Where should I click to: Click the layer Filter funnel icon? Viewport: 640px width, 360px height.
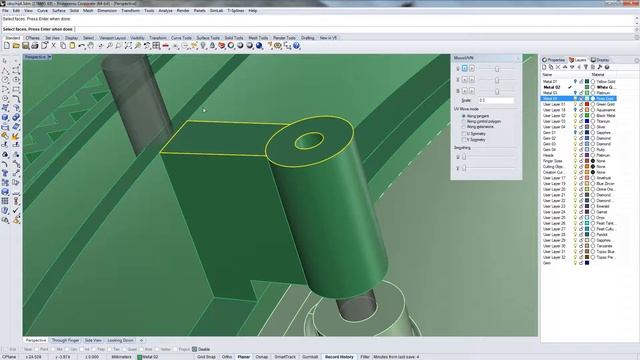586,67
